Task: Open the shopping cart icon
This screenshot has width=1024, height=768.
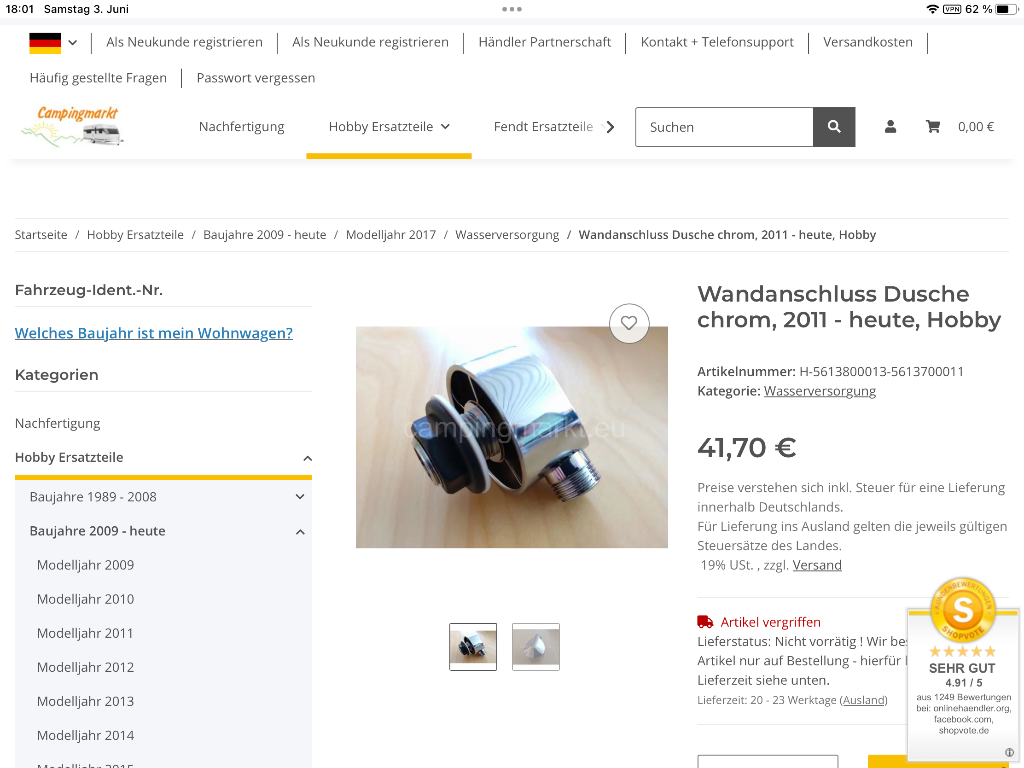Action: point(933,127)
